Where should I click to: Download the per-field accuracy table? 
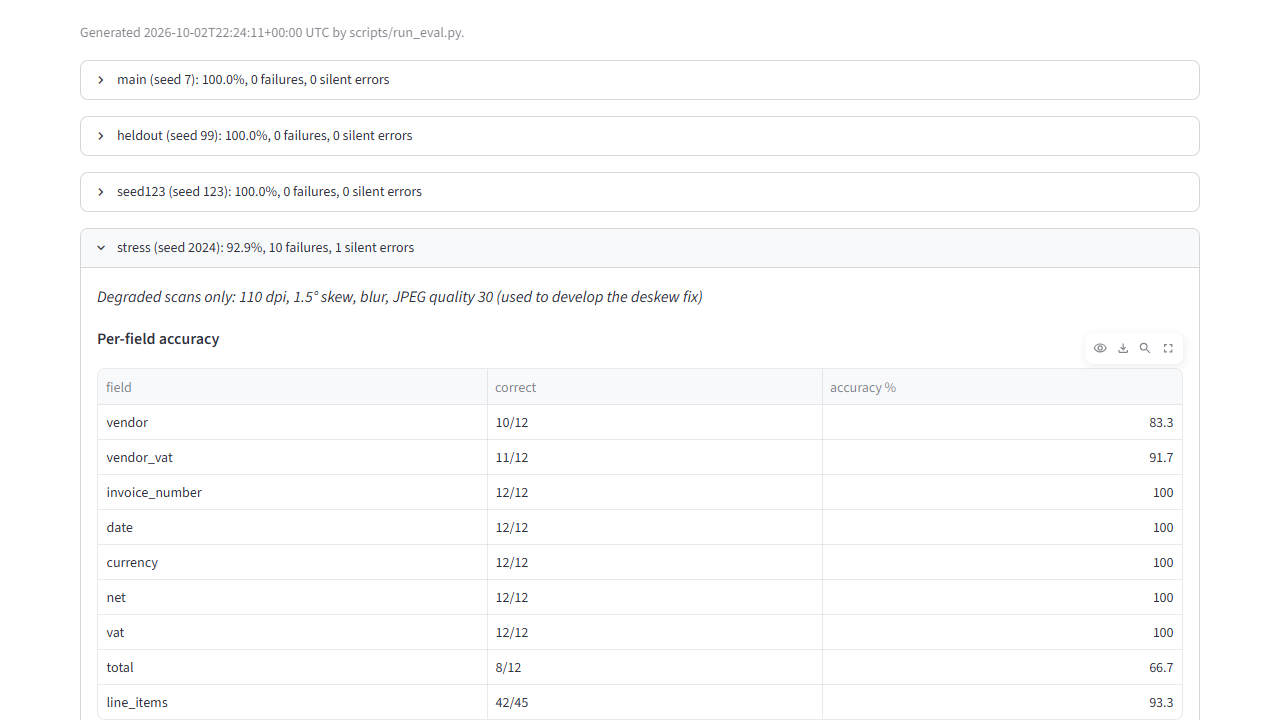tap(1123, 348)
